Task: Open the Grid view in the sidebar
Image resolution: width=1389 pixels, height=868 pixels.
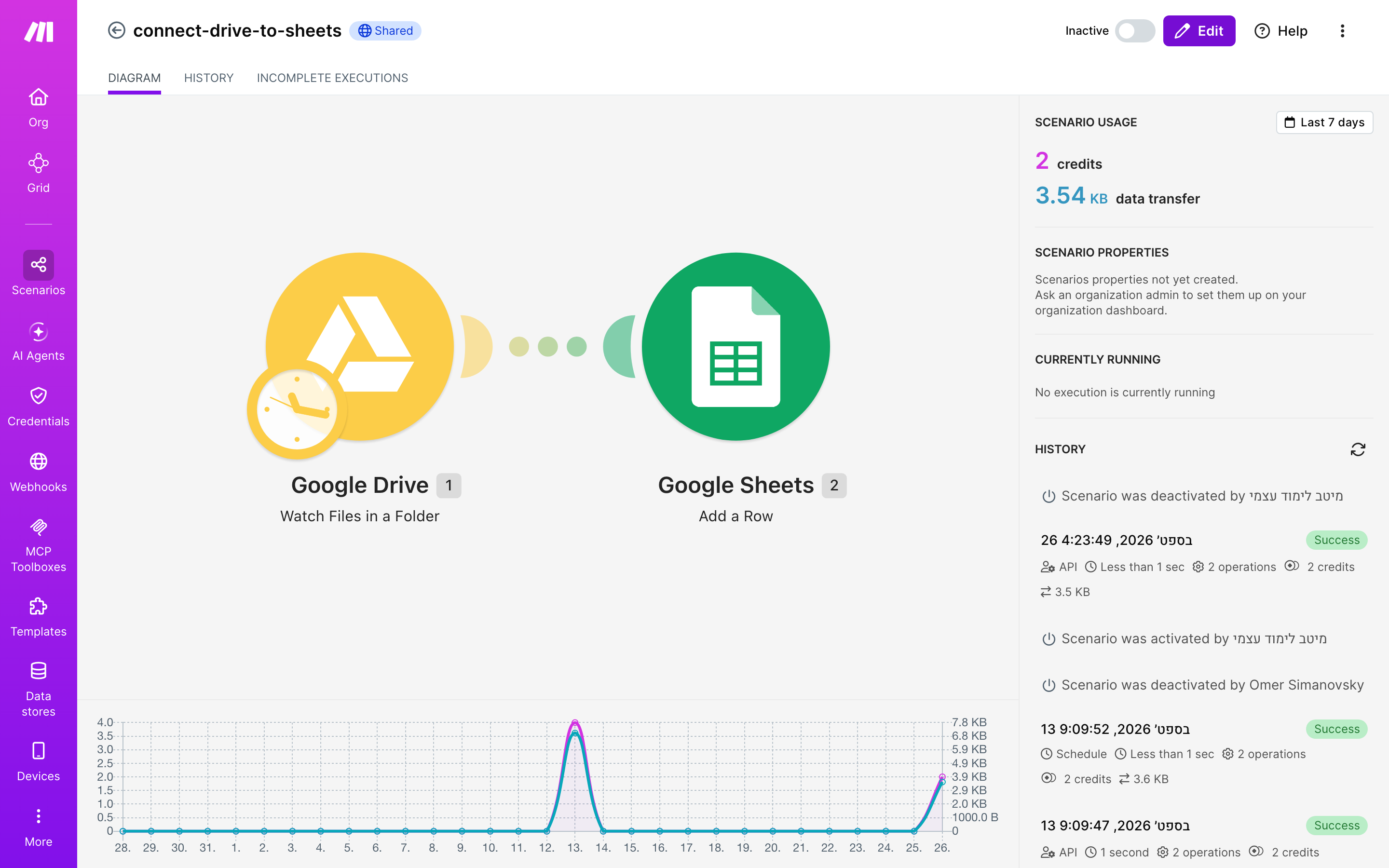Action: [x=39, y=174]
